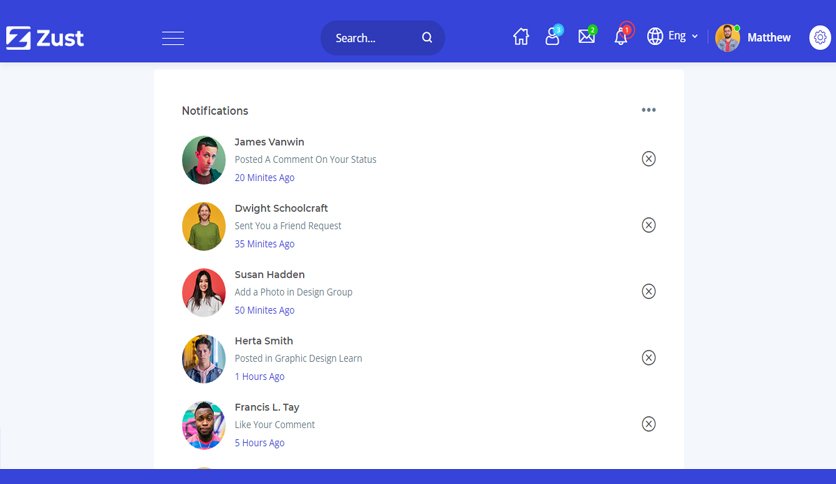Screen dimensions: 836x484
Task: Click '35 Minites Ago' timestamp
Action: (264, 244)
